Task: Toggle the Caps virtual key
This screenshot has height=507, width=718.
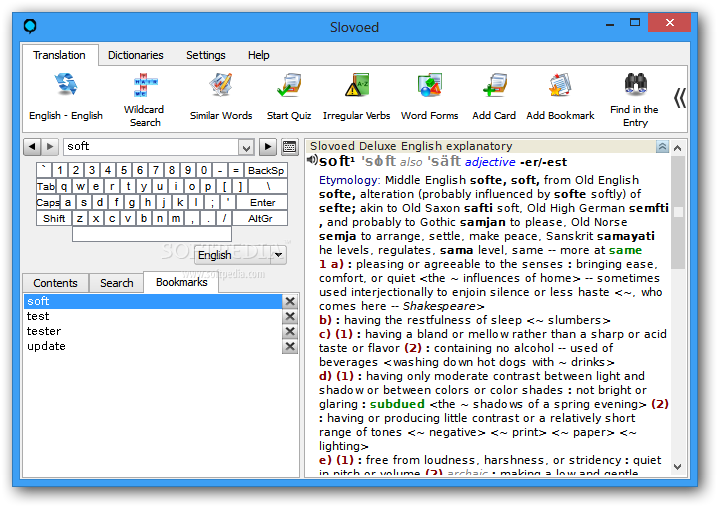Action: pyautogui.click(x=48, y=202)
